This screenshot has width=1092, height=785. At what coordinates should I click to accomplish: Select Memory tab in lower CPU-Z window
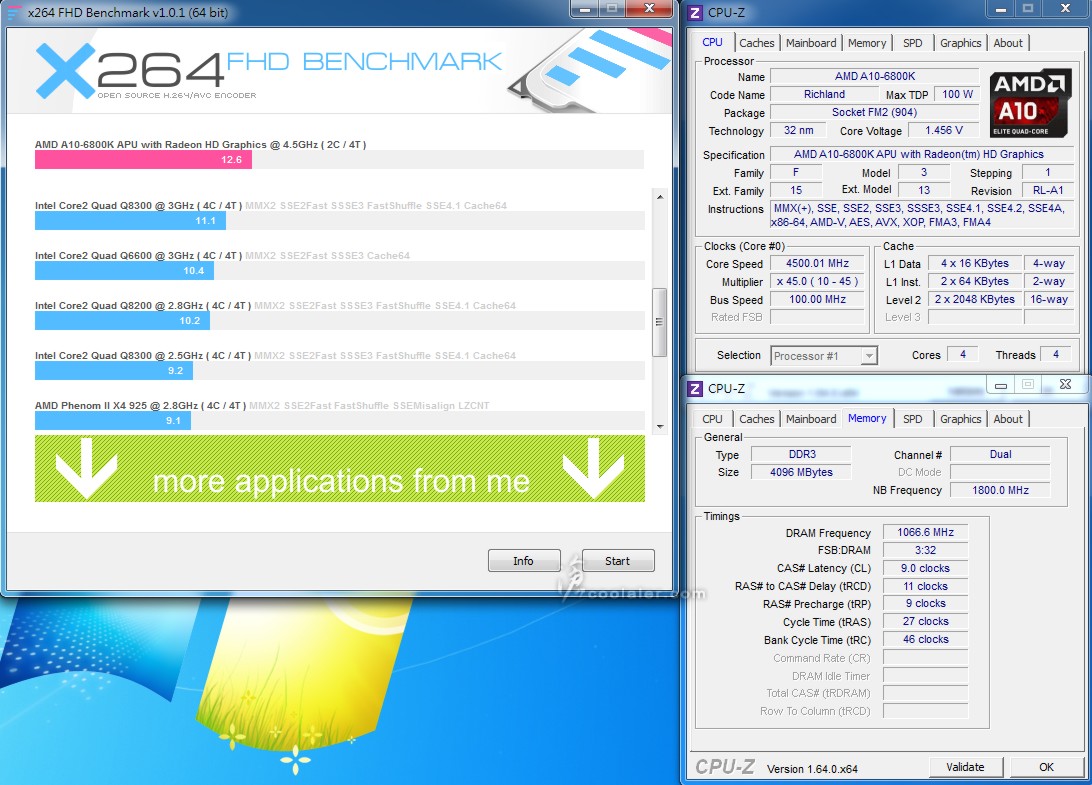click(x=866, y=419)
